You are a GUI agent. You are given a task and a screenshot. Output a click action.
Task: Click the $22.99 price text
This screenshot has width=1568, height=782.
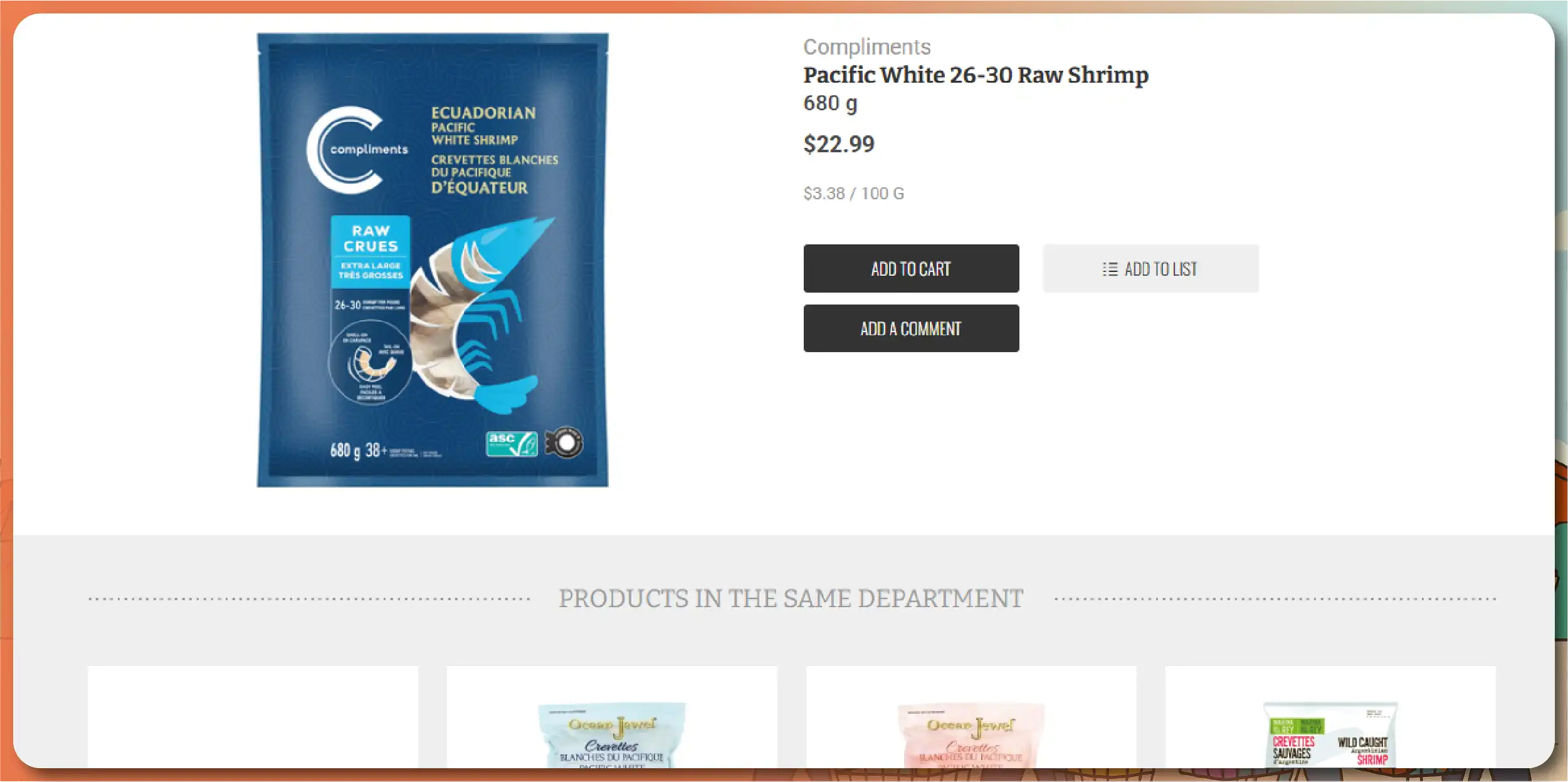tap(839, 144)
